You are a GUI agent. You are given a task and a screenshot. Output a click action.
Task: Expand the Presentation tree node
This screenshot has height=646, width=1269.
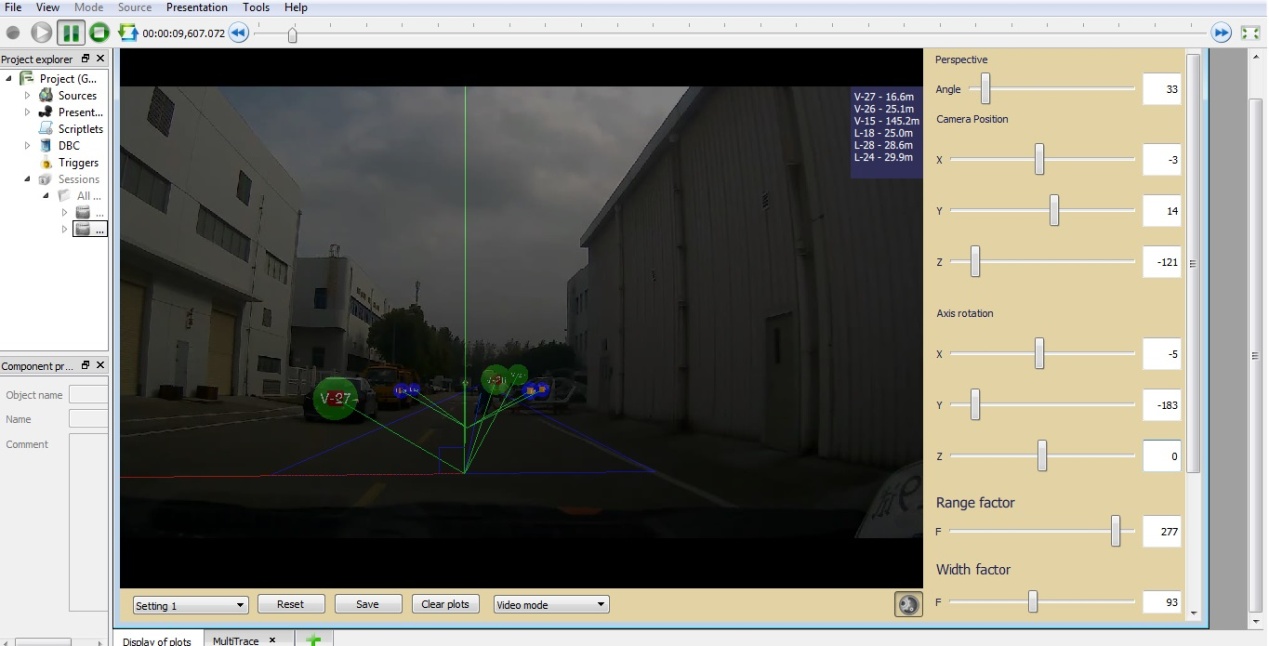tap(28, 112)
